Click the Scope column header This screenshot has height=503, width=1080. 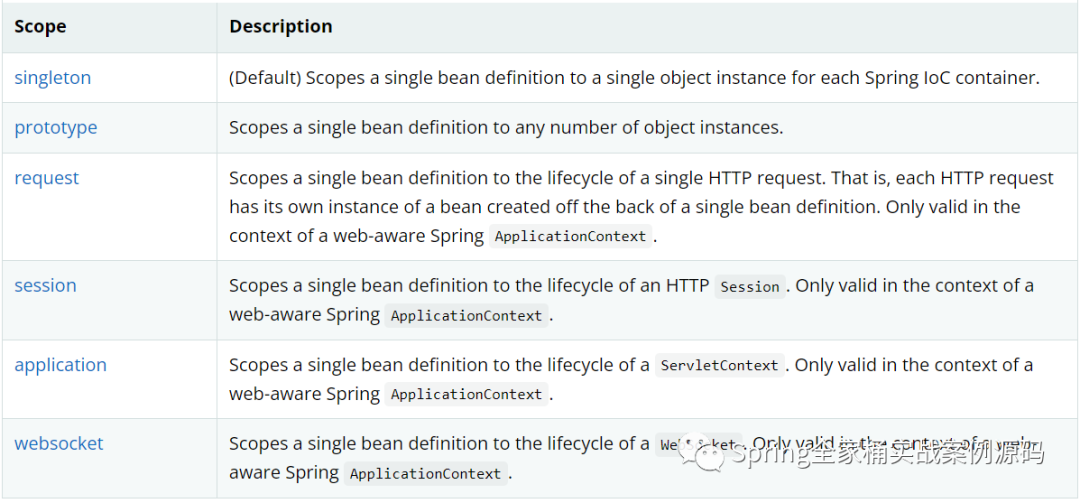point(41,27)
